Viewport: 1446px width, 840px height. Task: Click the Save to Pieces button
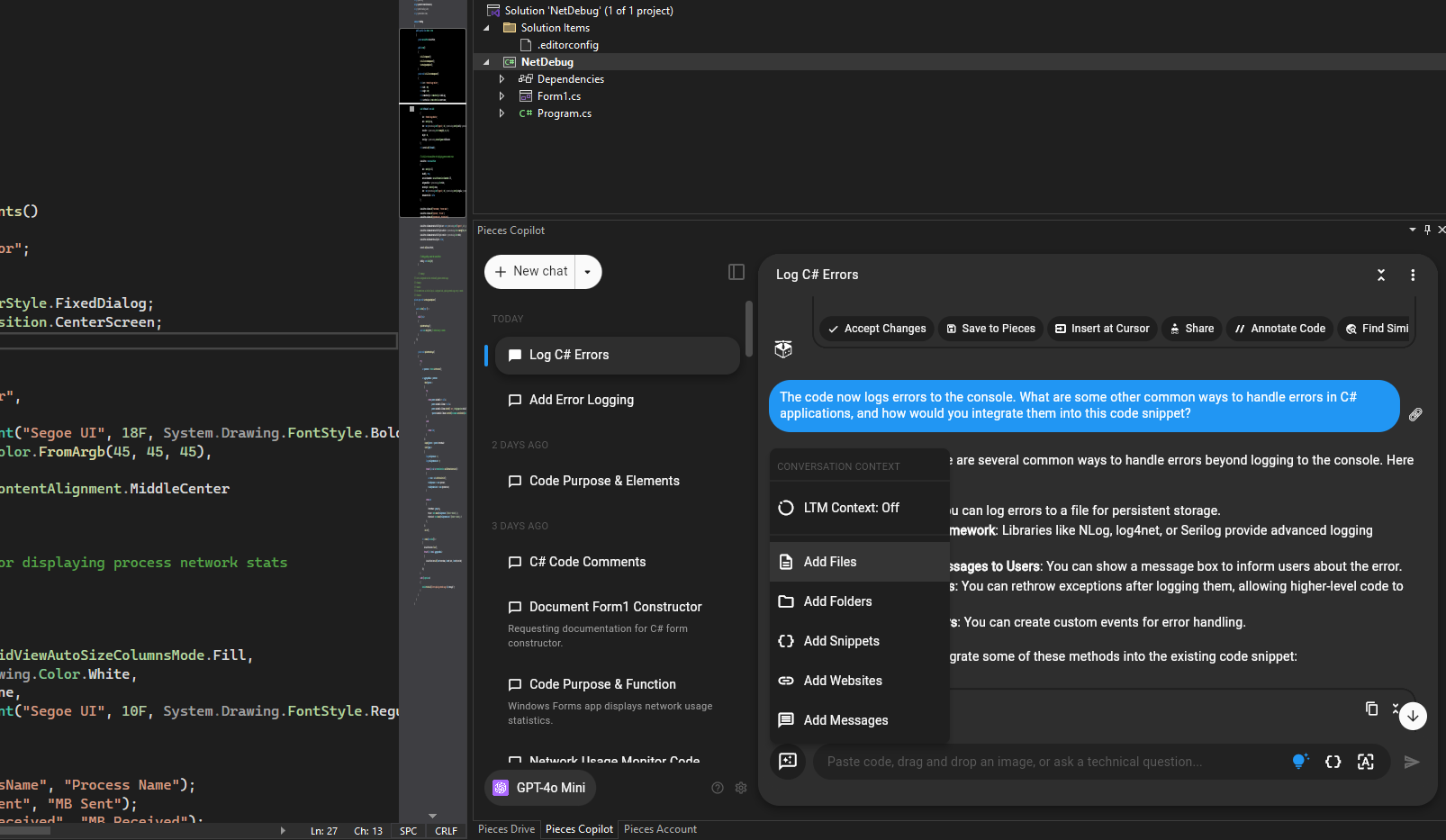pos(991,329)
